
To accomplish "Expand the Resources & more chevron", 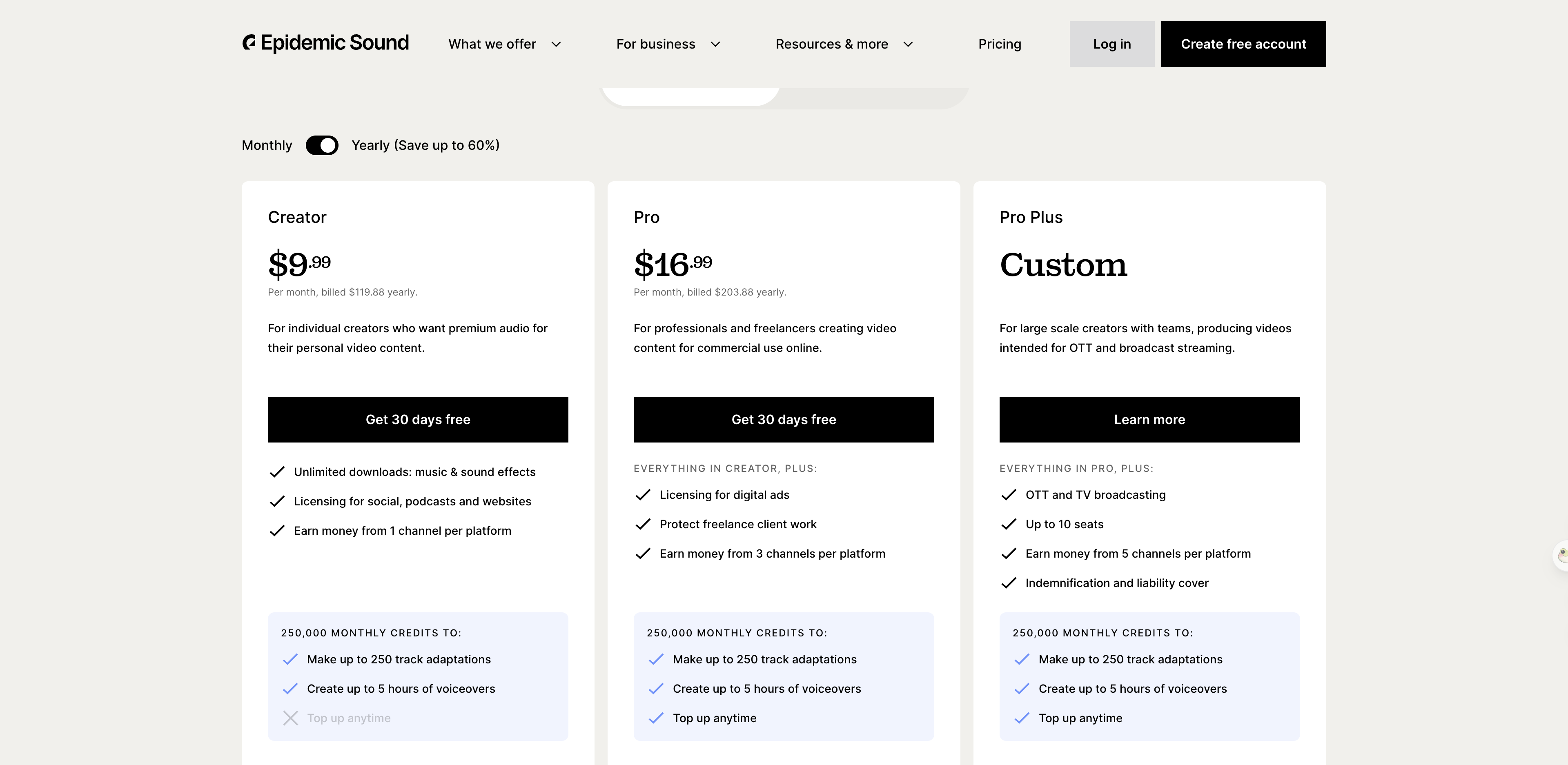I will (x=908, y=44).
